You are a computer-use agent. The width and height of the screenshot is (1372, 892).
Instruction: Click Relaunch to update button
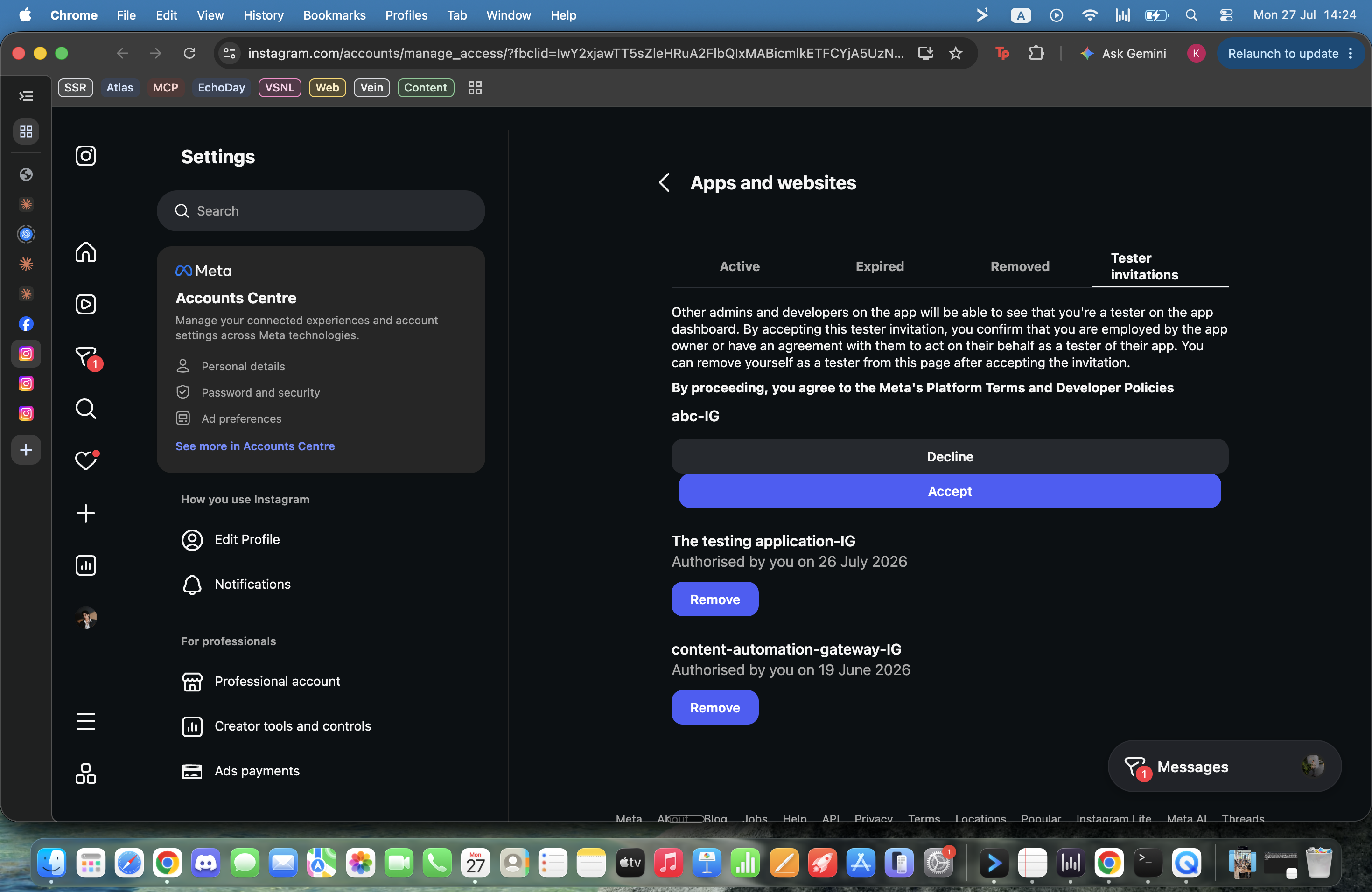[x=1283, y=53]
